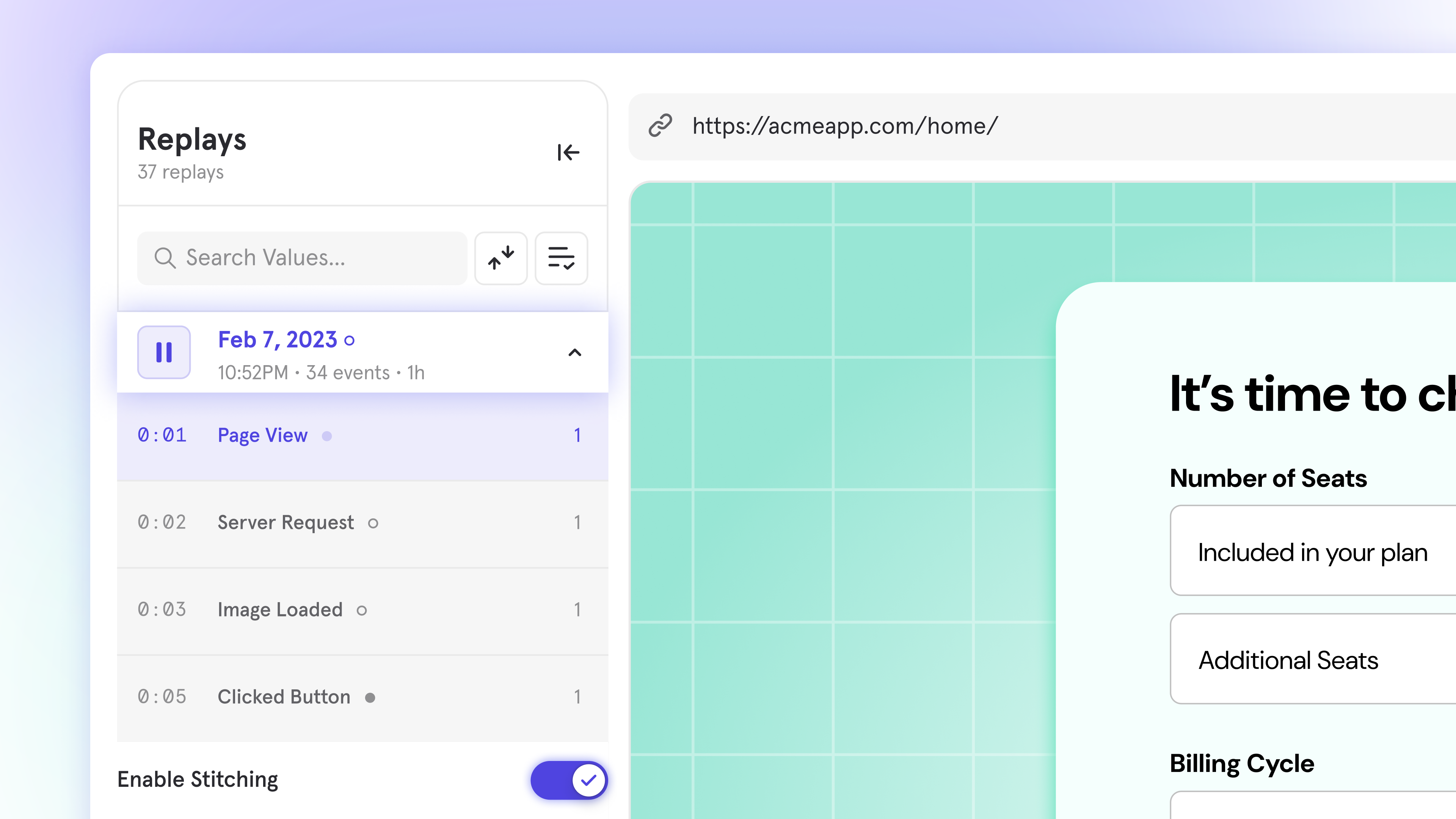Click the search magnifier icon
Screen dimensions: 1456x819
pos(165,258)
